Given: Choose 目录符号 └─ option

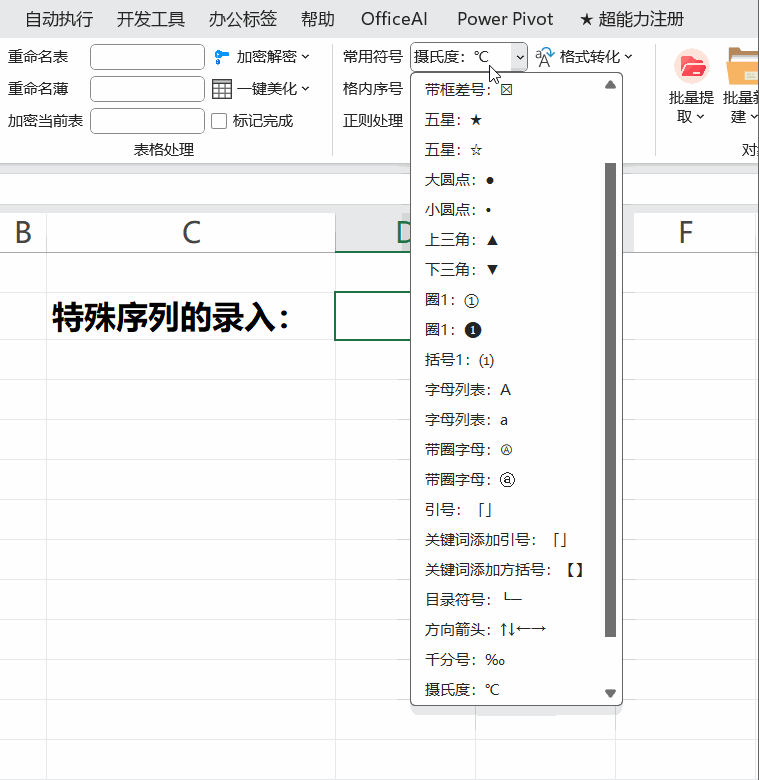Looking at the screenshot, I should coord(507,599).
